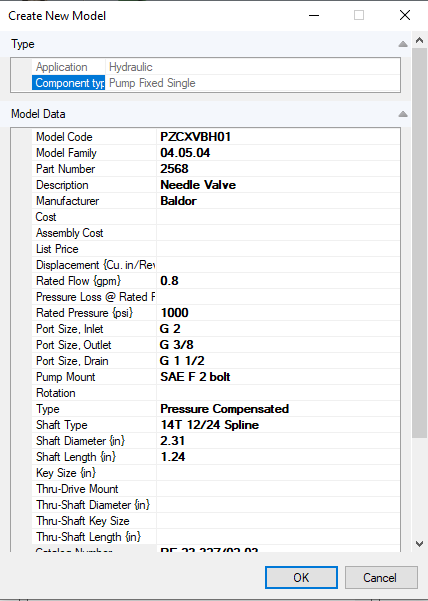Edit the Model Code field PZCXVBH01

click(278, 137)
